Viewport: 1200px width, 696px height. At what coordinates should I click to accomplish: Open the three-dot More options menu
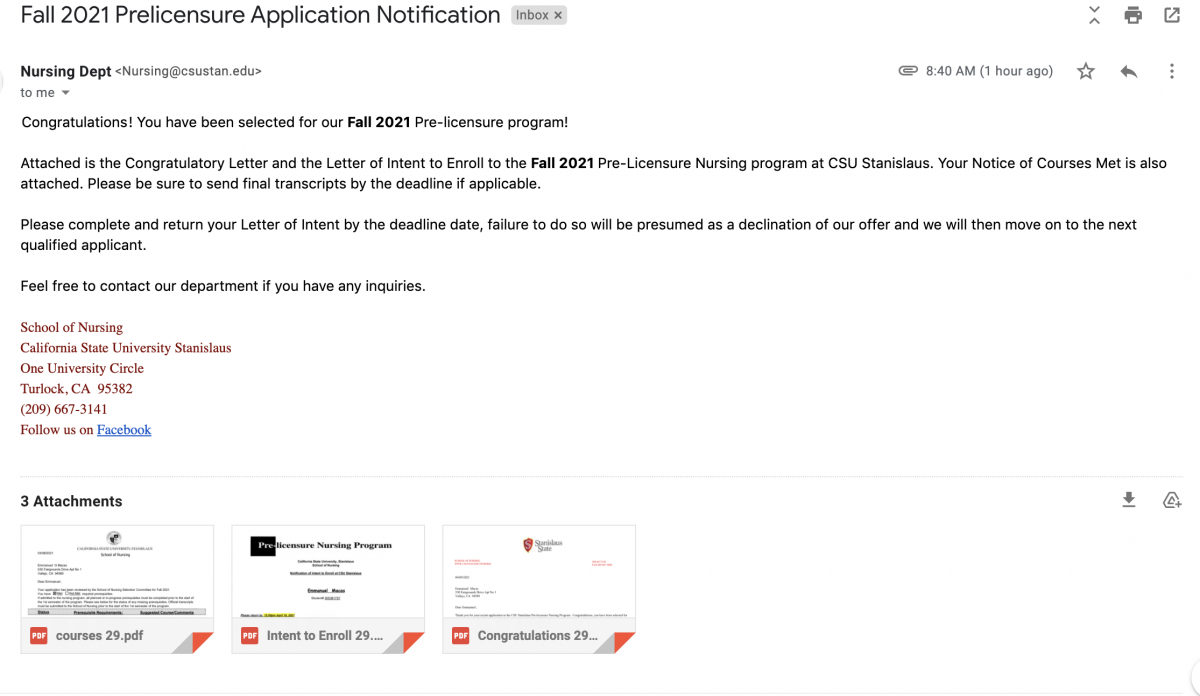1172,71
